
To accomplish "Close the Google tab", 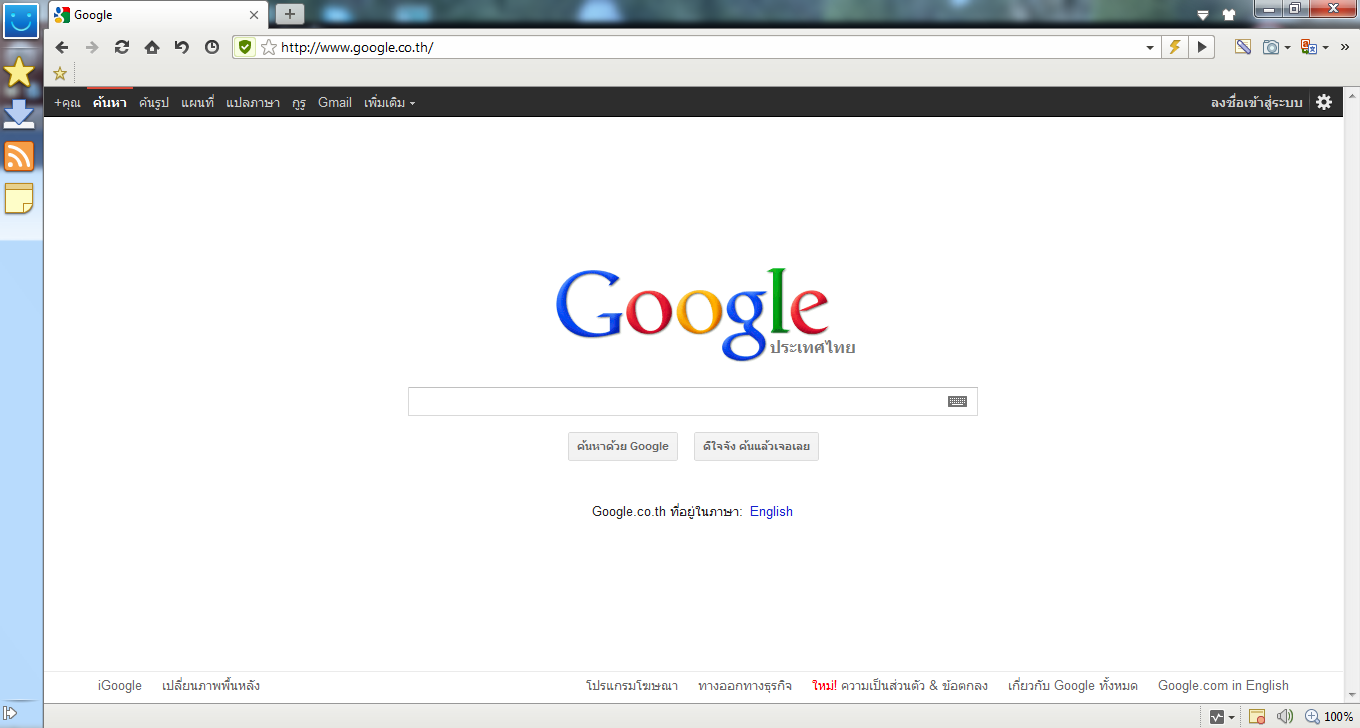I will pos(254,15).
